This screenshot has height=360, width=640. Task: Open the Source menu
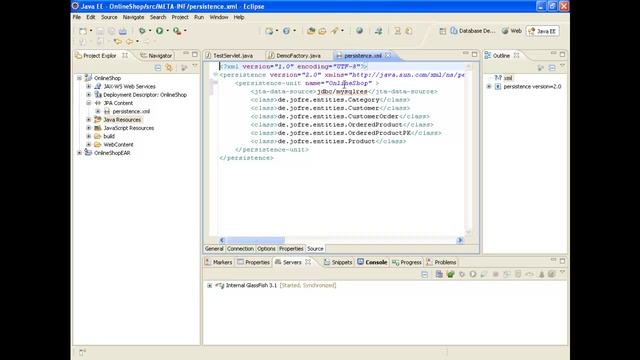point(109,17)
